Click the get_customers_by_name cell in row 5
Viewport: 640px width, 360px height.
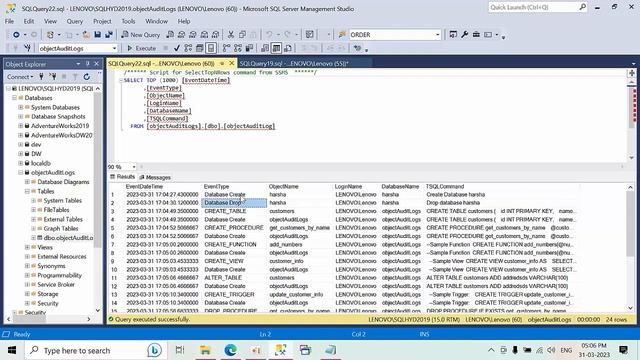point(300,228)
